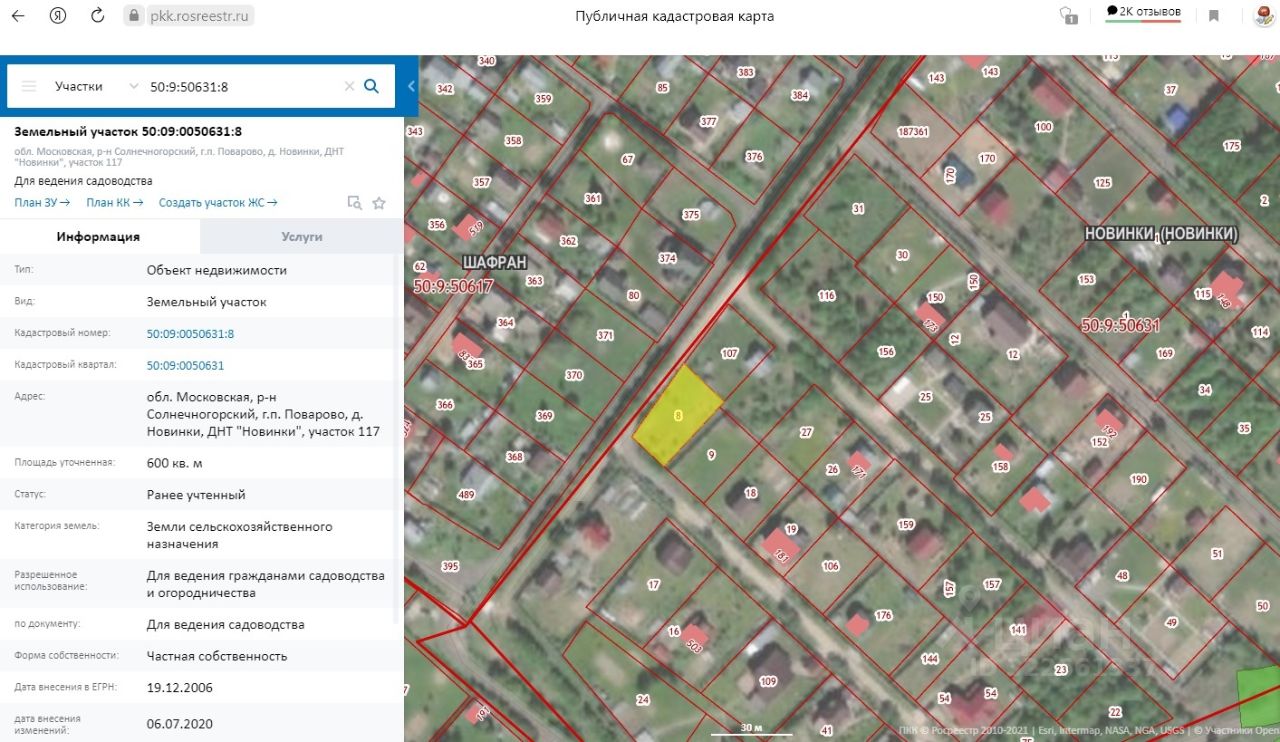This screenshot has height=742, width=1280.
Task: Select parcel 169 on the map
Action: coord(1164,353)
